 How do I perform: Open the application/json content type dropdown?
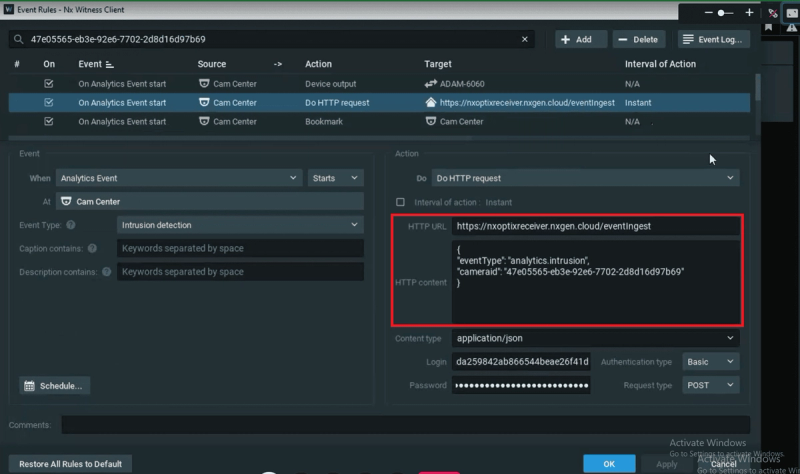click(595, 338)
